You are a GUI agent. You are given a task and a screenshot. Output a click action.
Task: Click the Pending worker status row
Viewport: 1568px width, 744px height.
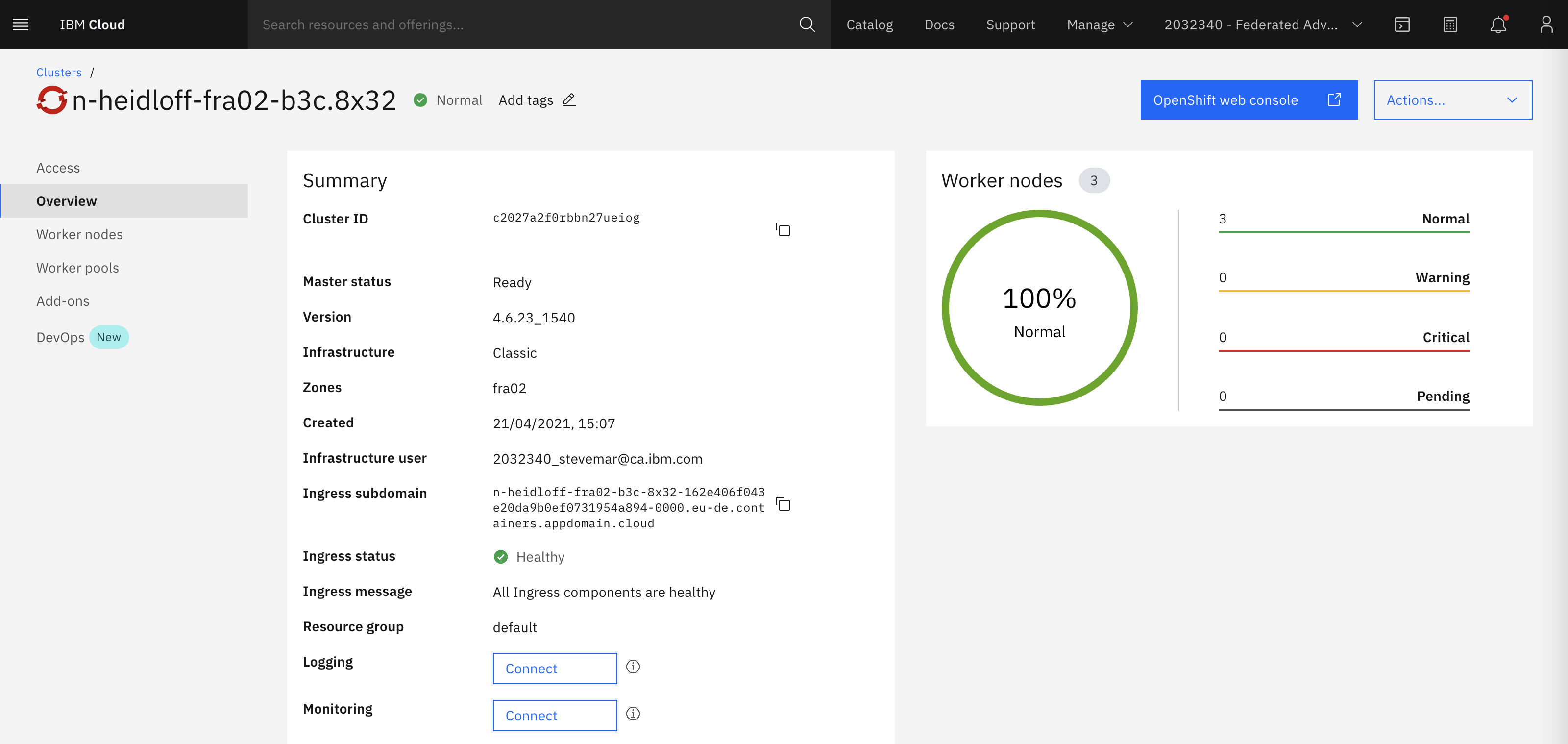pyautogui.click(x=1344, y=400)
